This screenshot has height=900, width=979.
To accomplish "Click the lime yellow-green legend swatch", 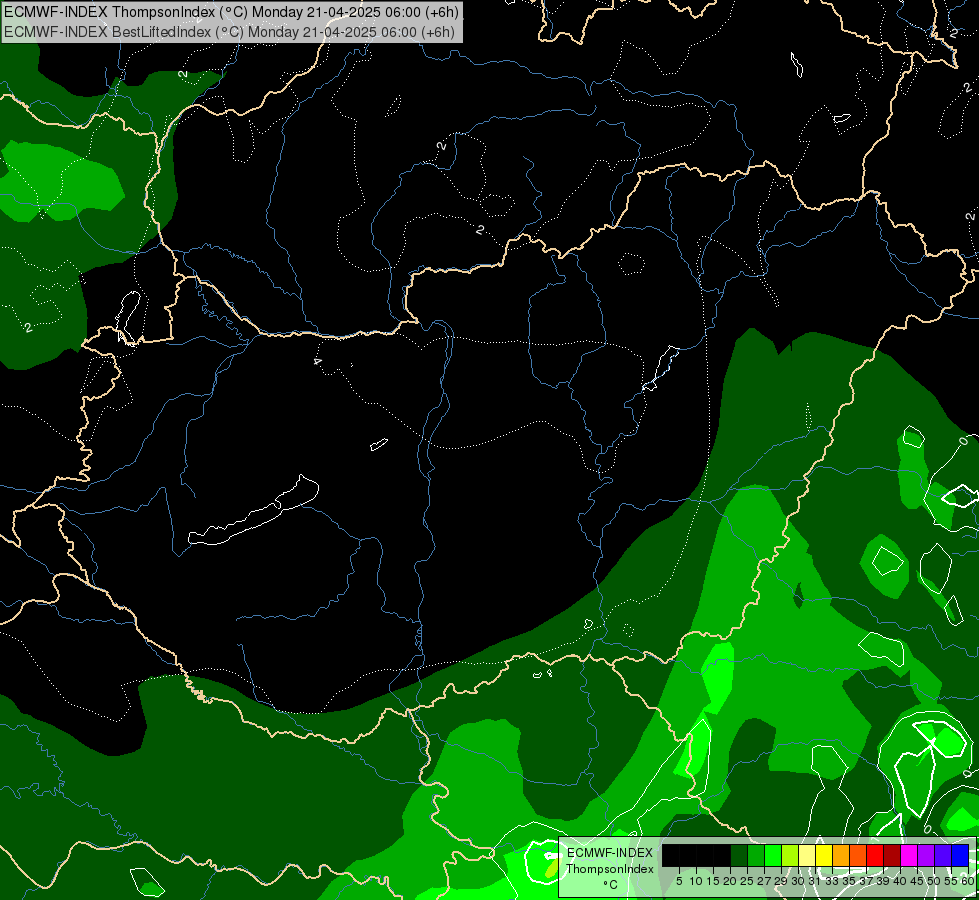I will [790, 855].
